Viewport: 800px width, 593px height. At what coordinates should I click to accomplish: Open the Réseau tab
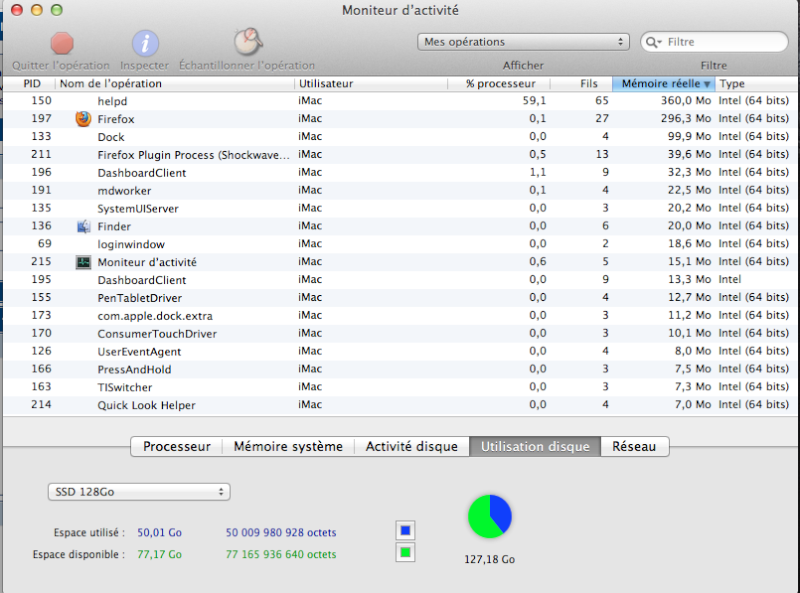(634, 447)
